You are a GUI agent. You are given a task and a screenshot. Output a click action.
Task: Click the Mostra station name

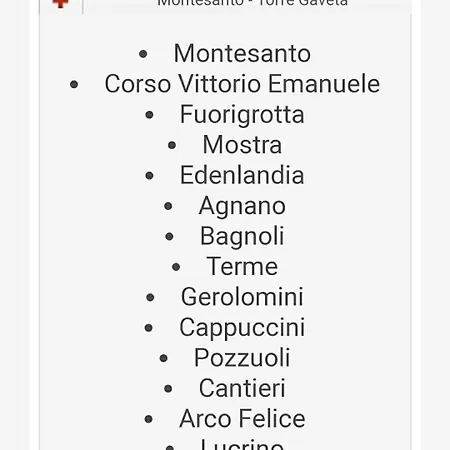[x=242, y=145]
